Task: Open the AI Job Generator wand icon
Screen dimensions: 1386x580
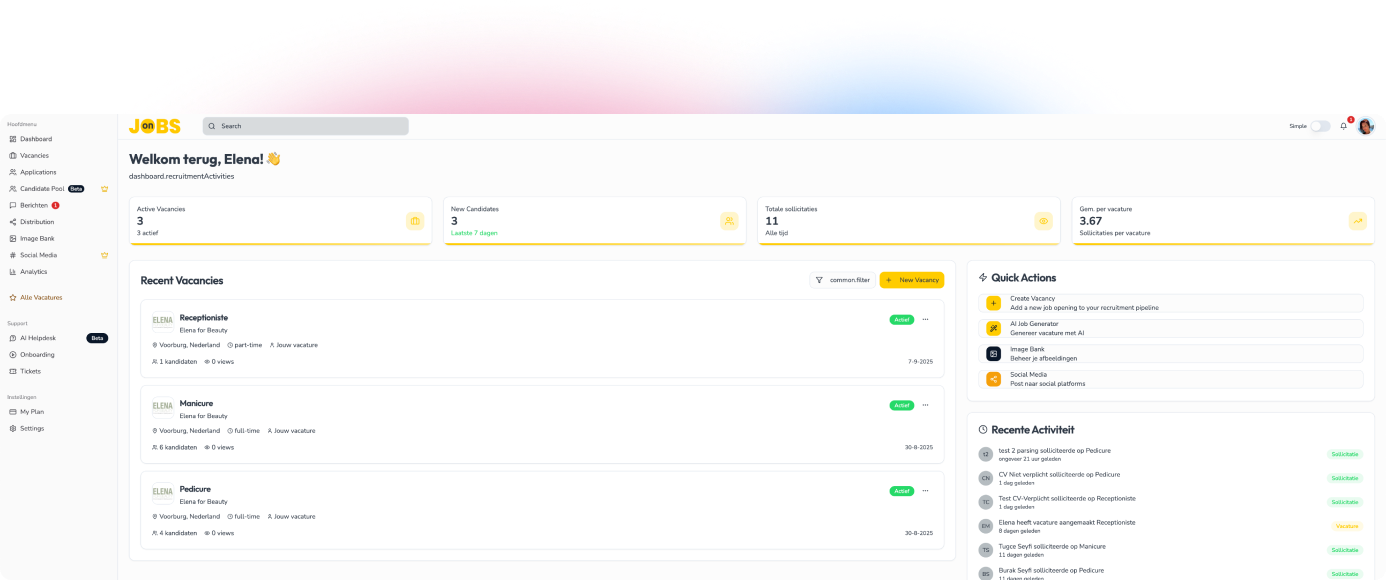Action: pyautogui.click(x=993, y=328)
